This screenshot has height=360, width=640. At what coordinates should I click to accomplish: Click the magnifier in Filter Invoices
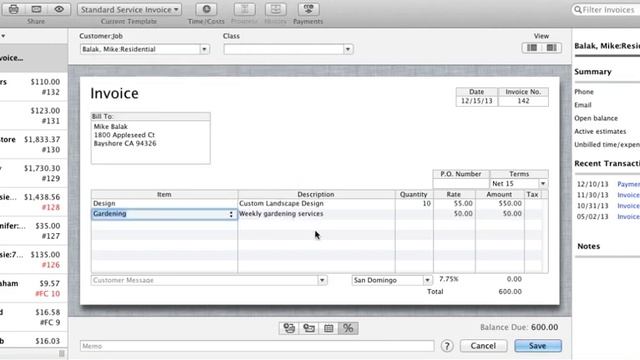point(578,9)
